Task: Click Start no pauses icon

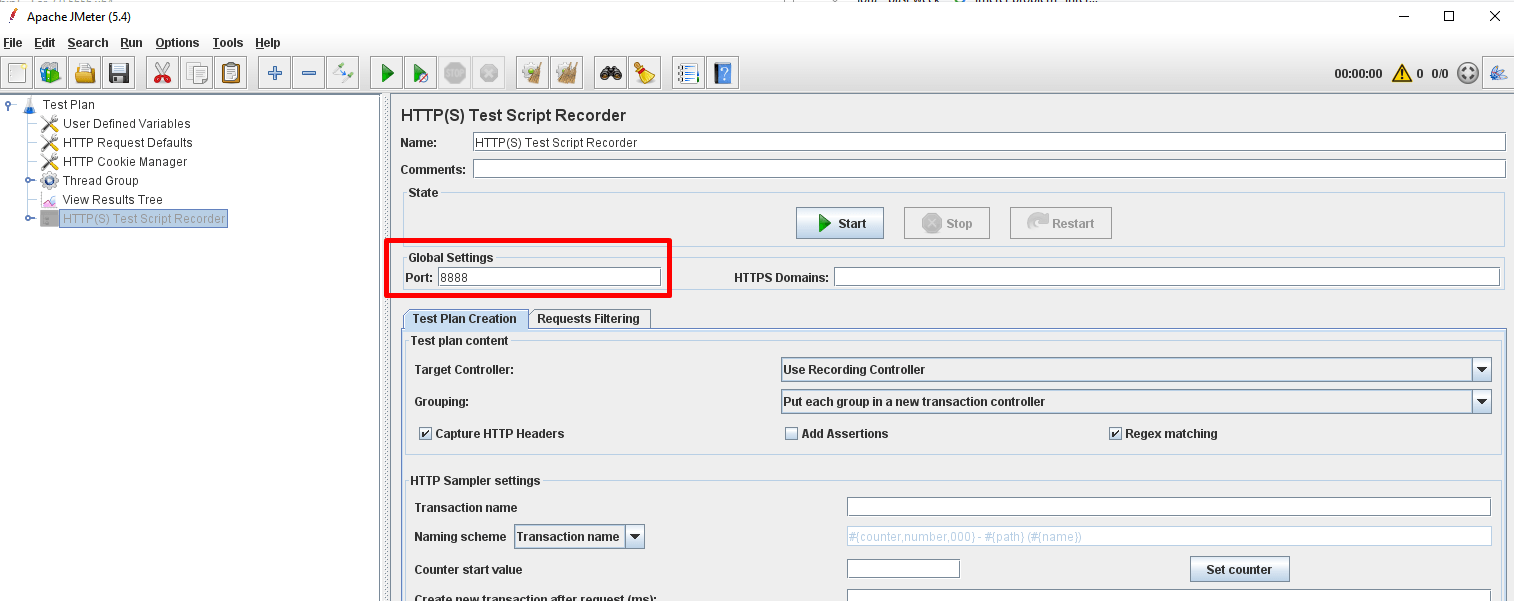Action: (421, 73)
